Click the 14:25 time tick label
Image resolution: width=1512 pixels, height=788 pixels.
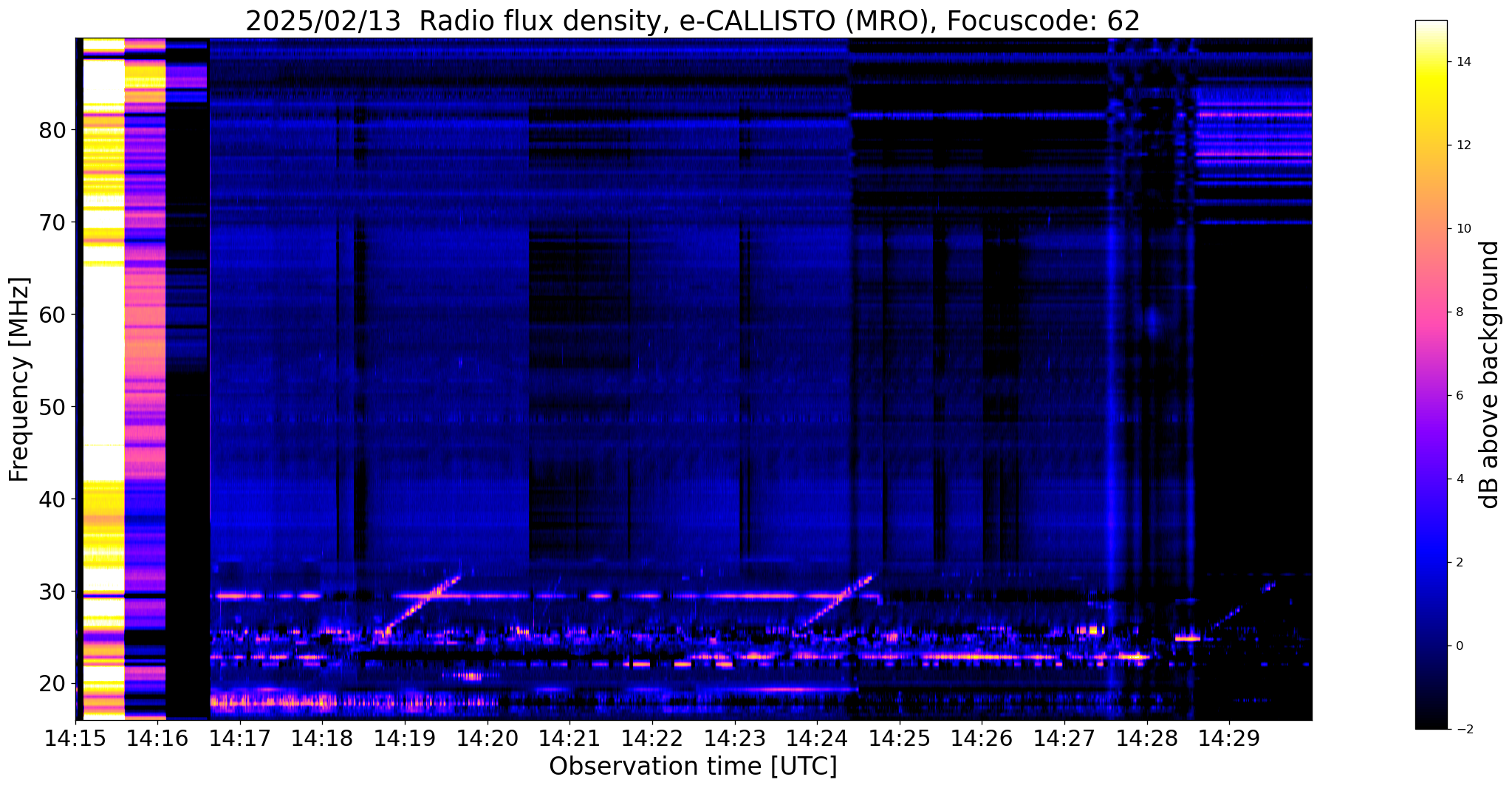click(899, 739)
